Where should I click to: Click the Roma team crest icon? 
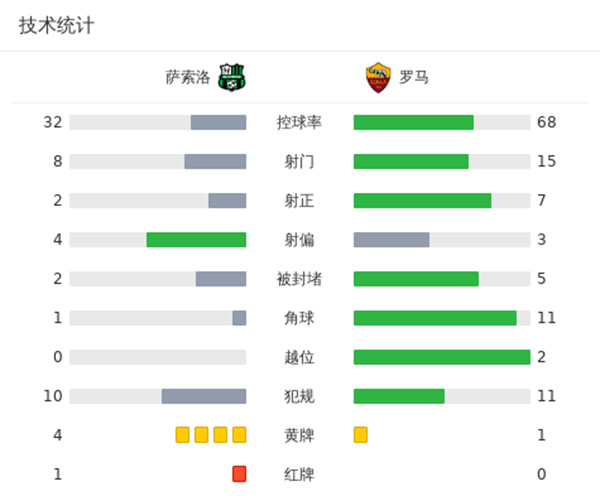coord(377,77)
